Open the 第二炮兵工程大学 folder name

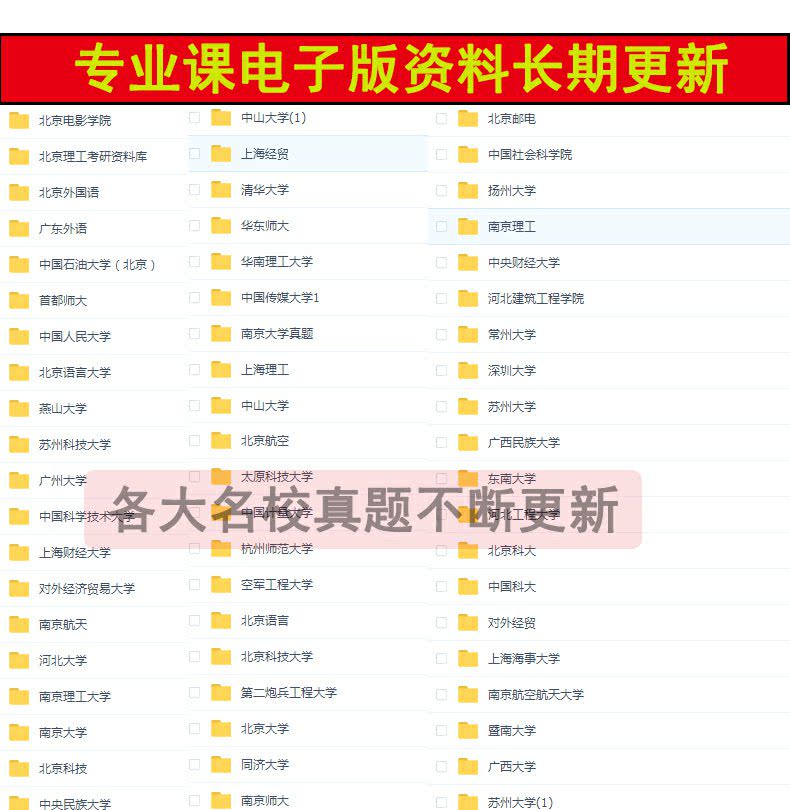pos(289,693)
